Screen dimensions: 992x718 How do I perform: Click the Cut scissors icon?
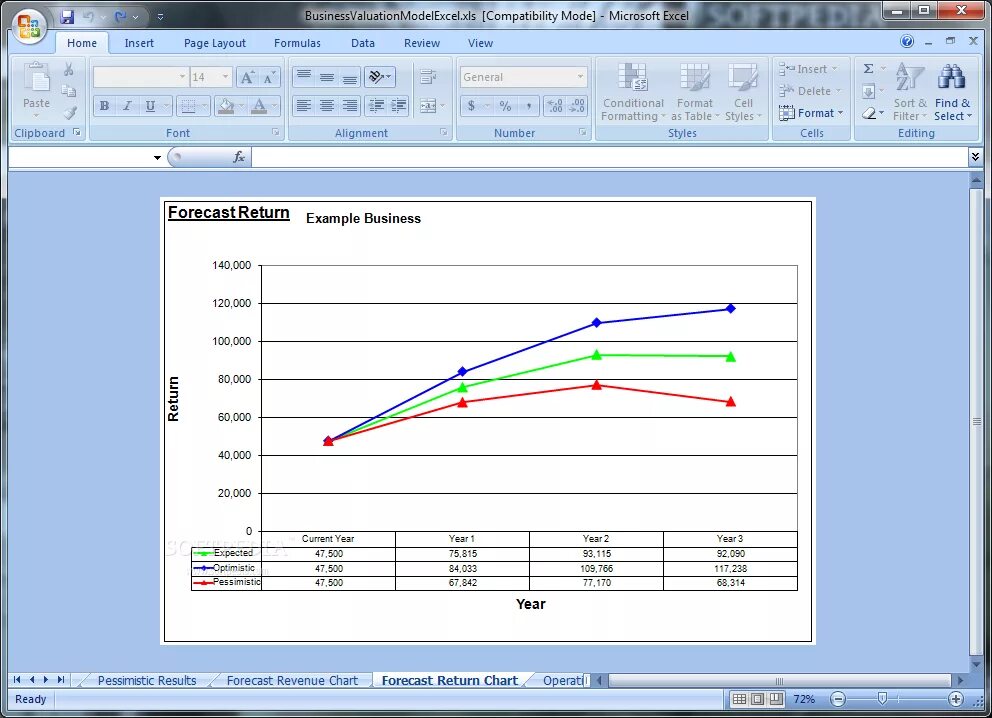[69, 69]
